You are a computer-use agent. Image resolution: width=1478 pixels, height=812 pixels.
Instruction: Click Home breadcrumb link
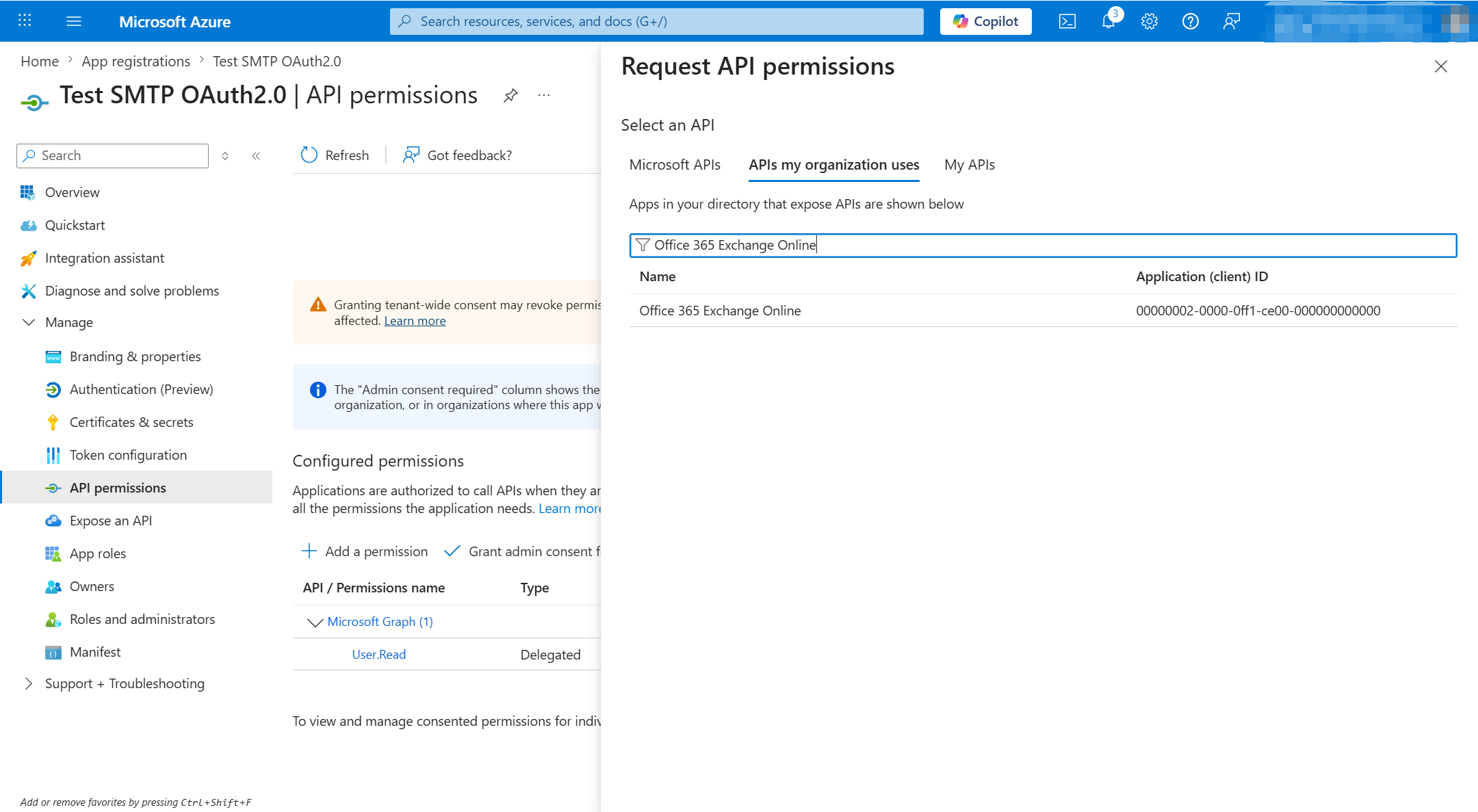pyautogui.click(x=40, y=62)
